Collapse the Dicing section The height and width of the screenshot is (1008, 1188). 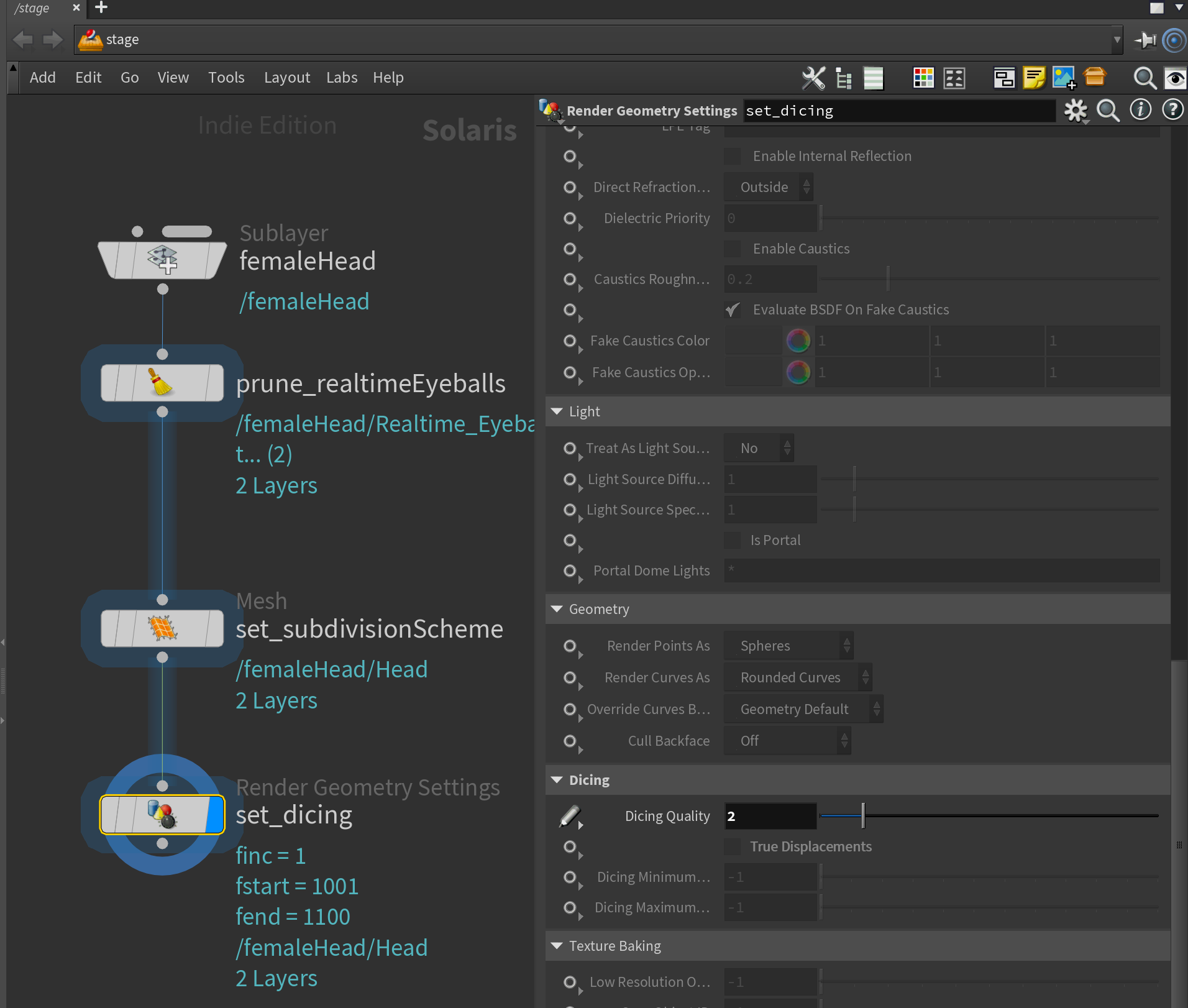click(557, 780)
